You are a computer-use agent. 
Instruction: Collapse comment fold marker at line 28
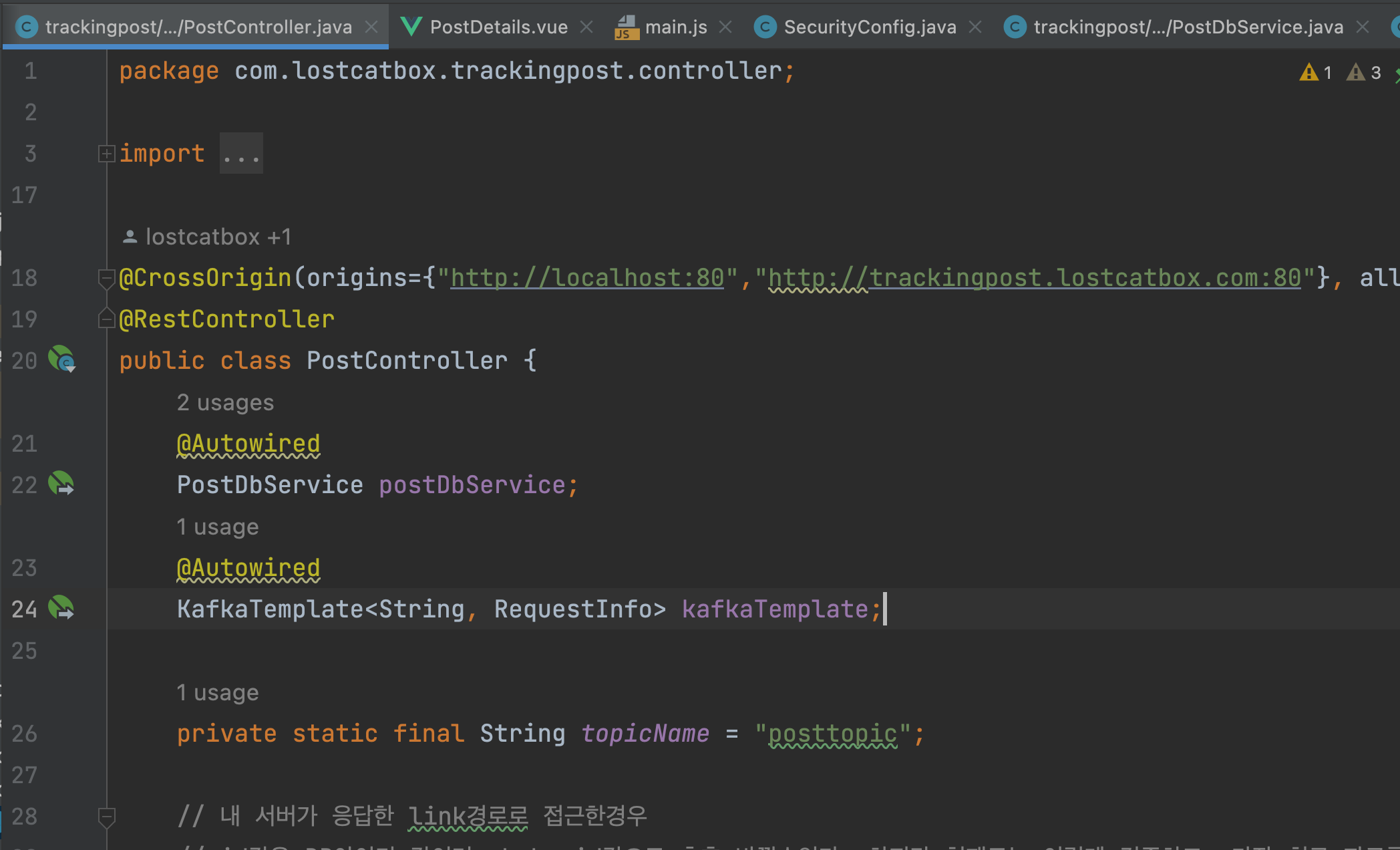[x=106, y=816]
